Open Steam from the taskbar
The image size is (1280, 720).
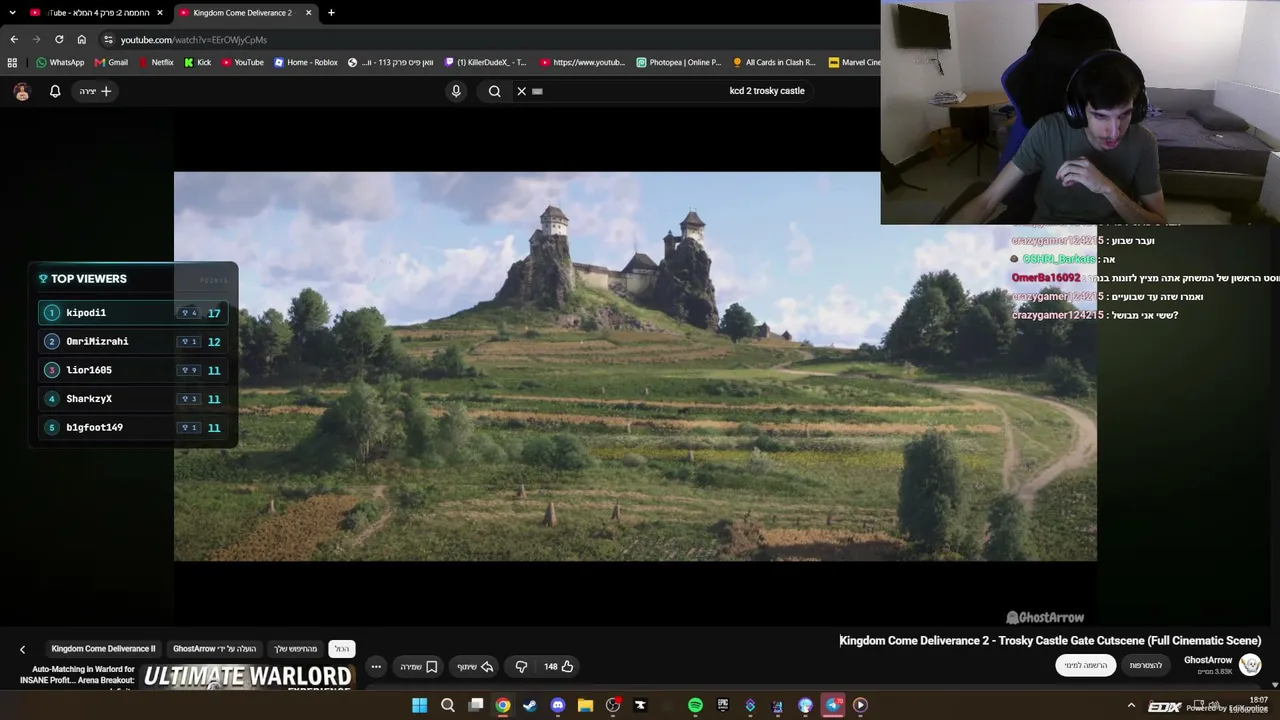(x=530, y=705)
